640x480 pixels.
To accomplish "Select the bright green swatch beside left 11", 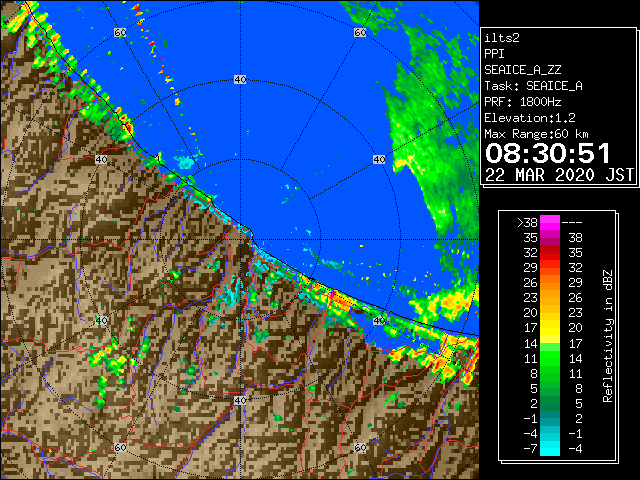I will [550, 358].
